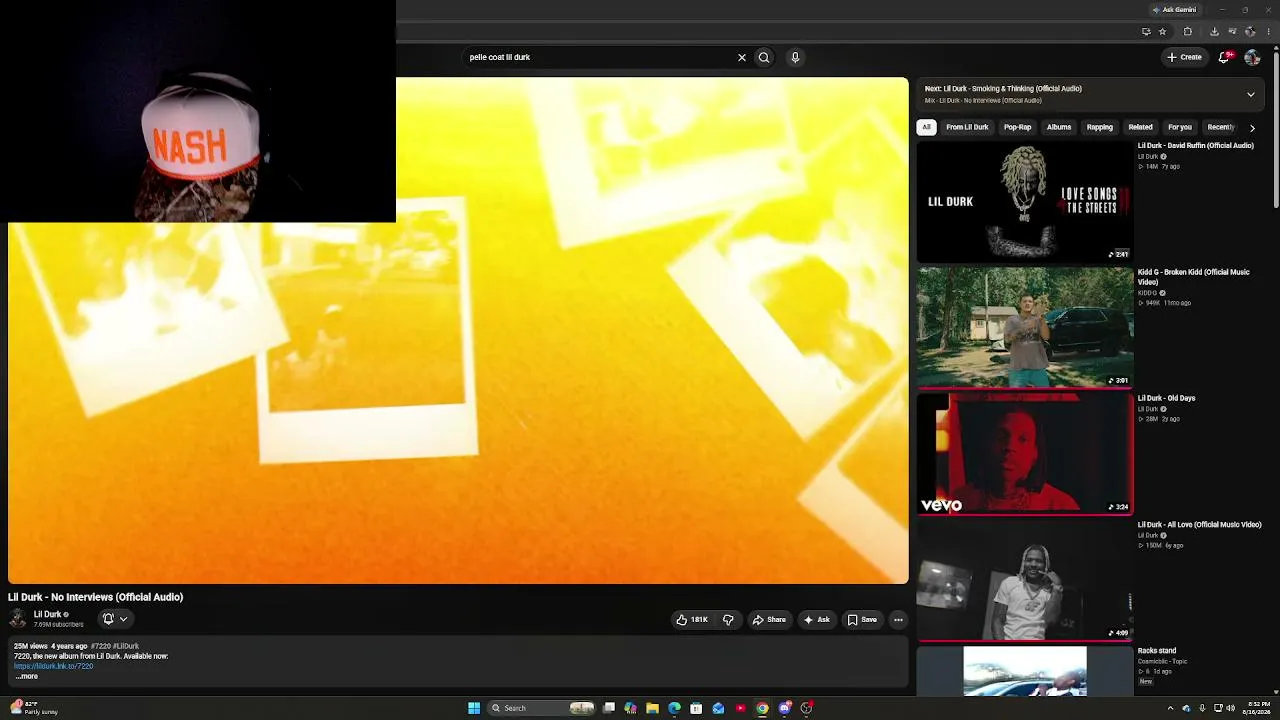1280x720 pixels.
Task: Open the lildurk.lnk.to/7220 link
Action: point(54,666)
